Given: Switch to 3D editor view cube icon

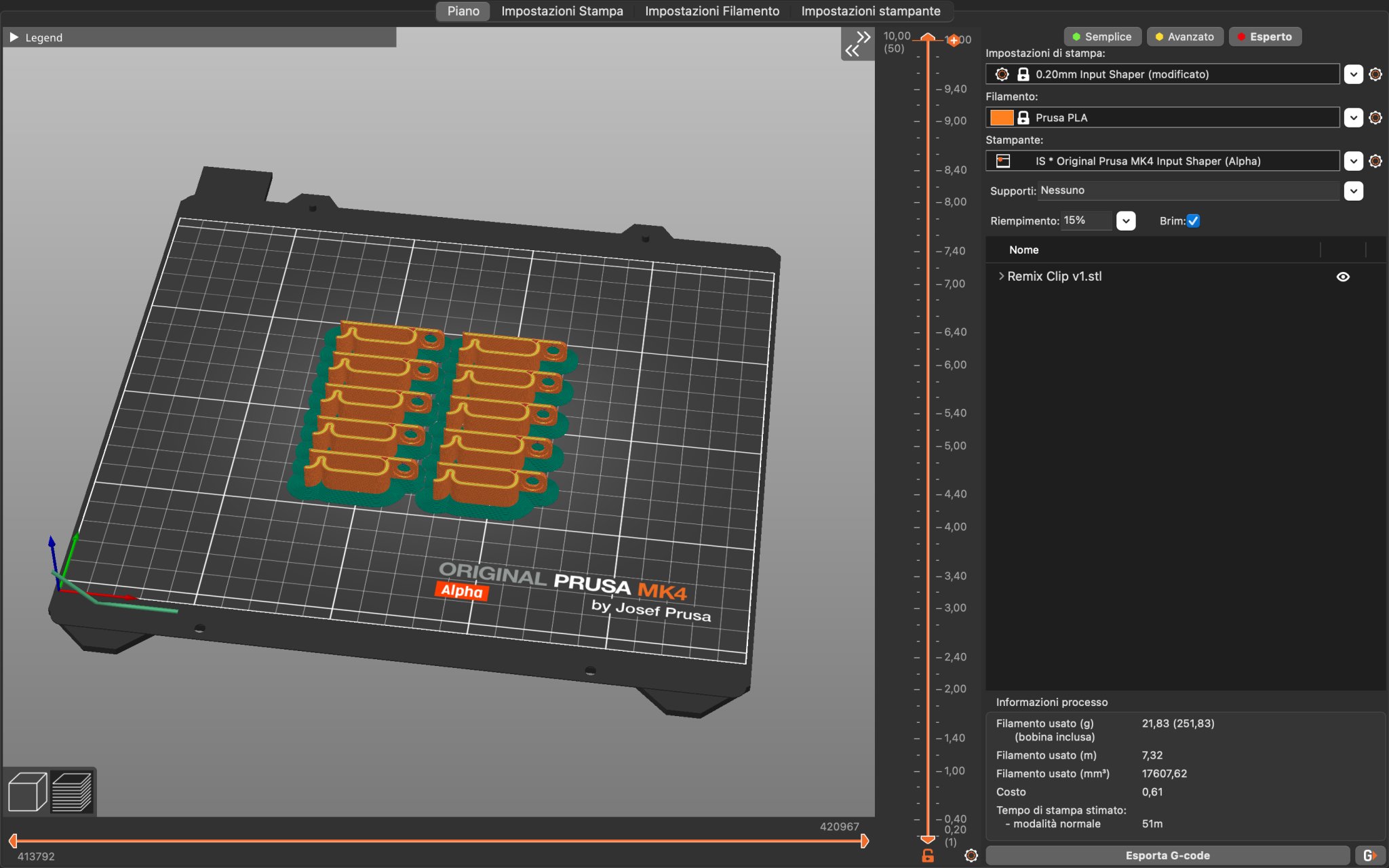Looking at the screenshot, I should point(27,791).
